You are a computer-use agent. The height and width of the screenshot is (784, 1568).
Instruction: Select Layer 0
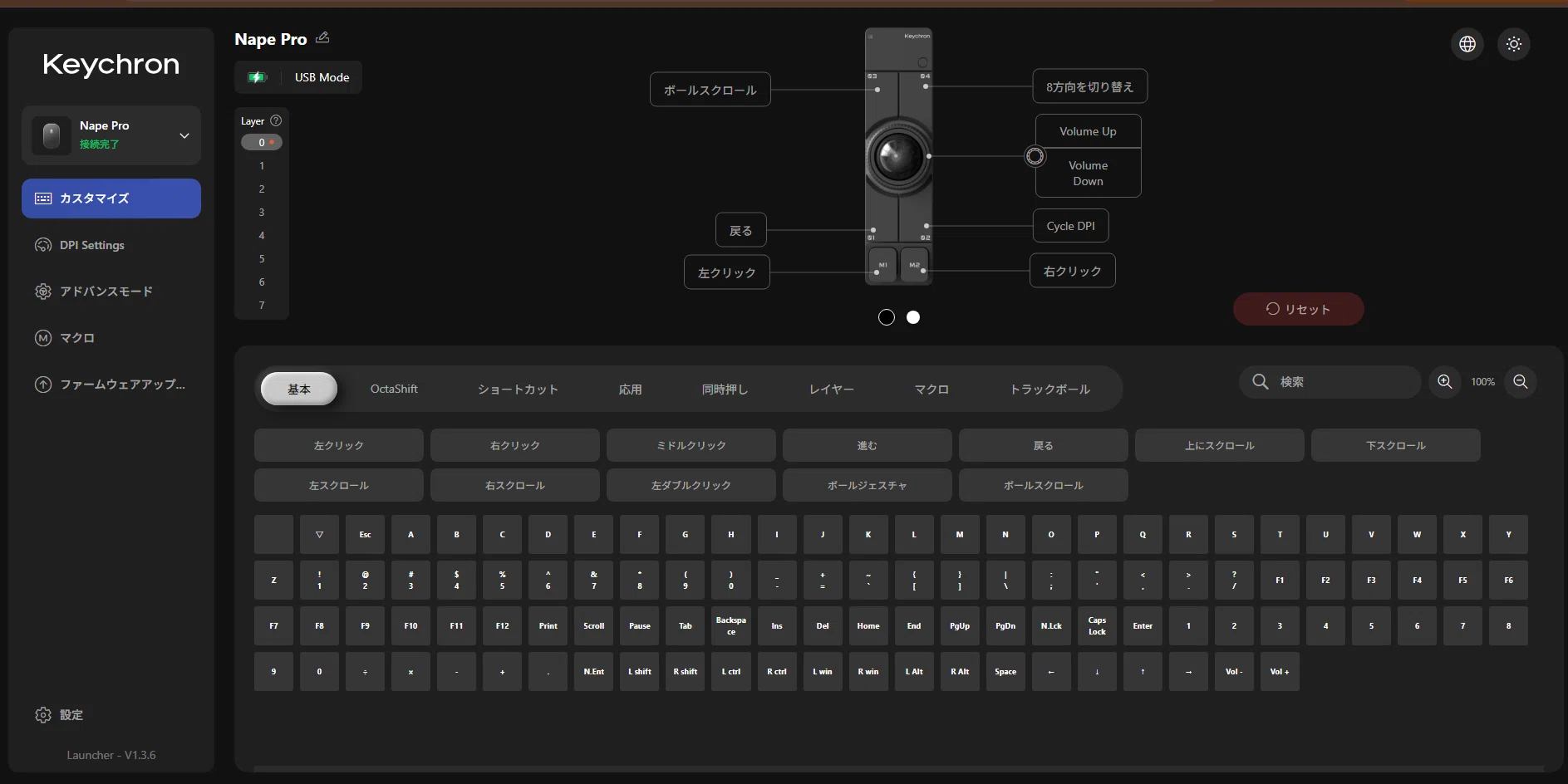pos(262,142)
